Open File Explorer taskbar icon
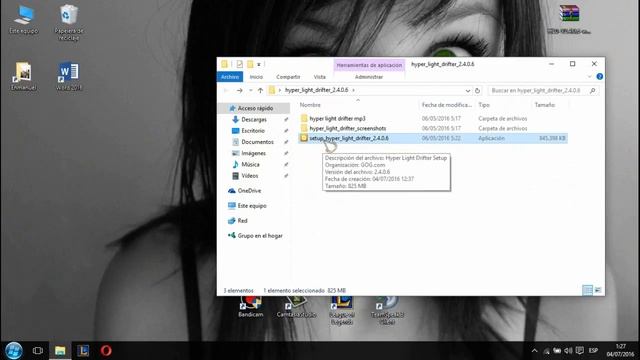This screenshot has width=640, height=360. tap(60, 351)
